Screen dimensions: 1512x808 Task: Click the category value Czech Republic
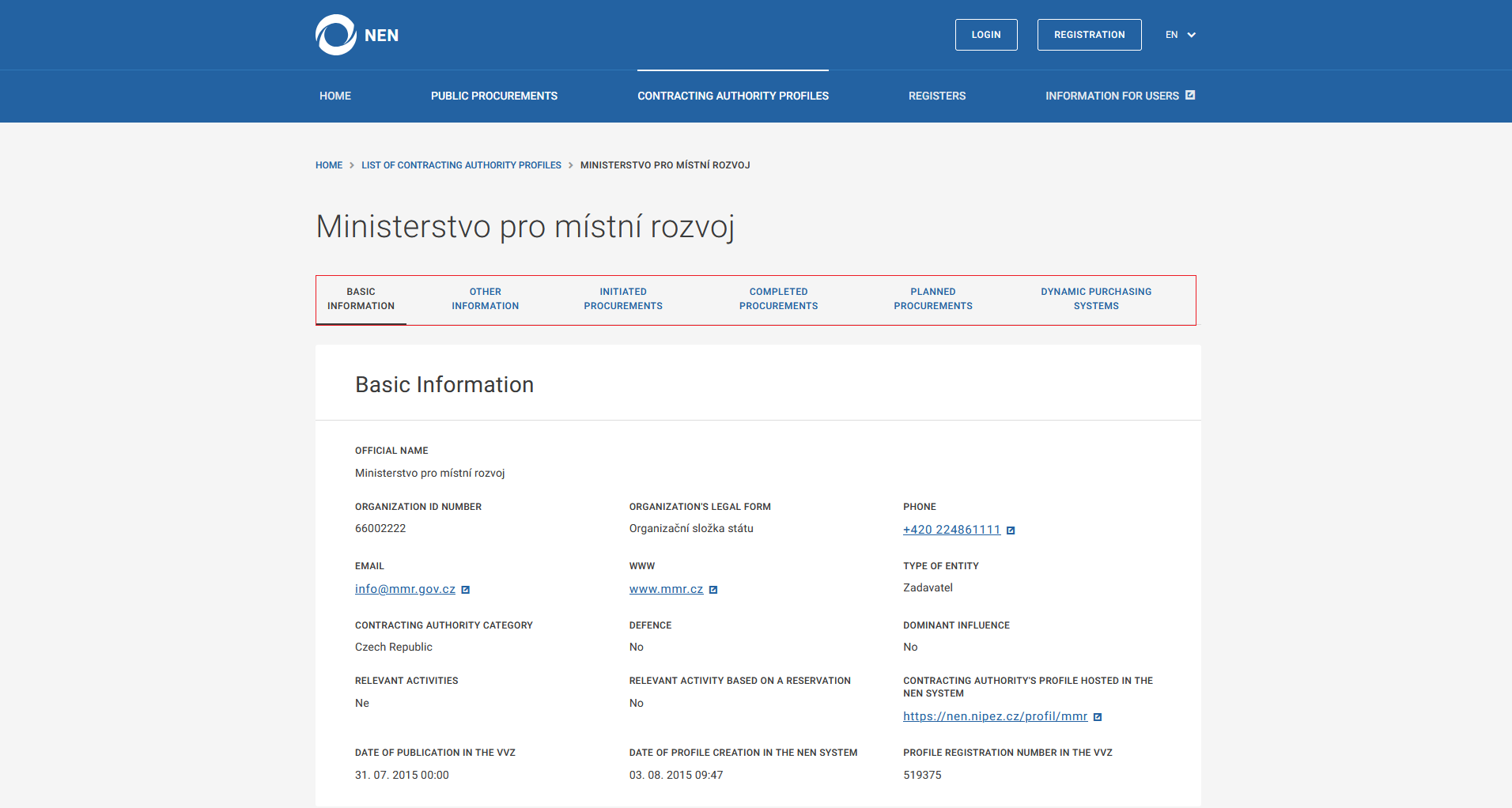coord(394,647)
